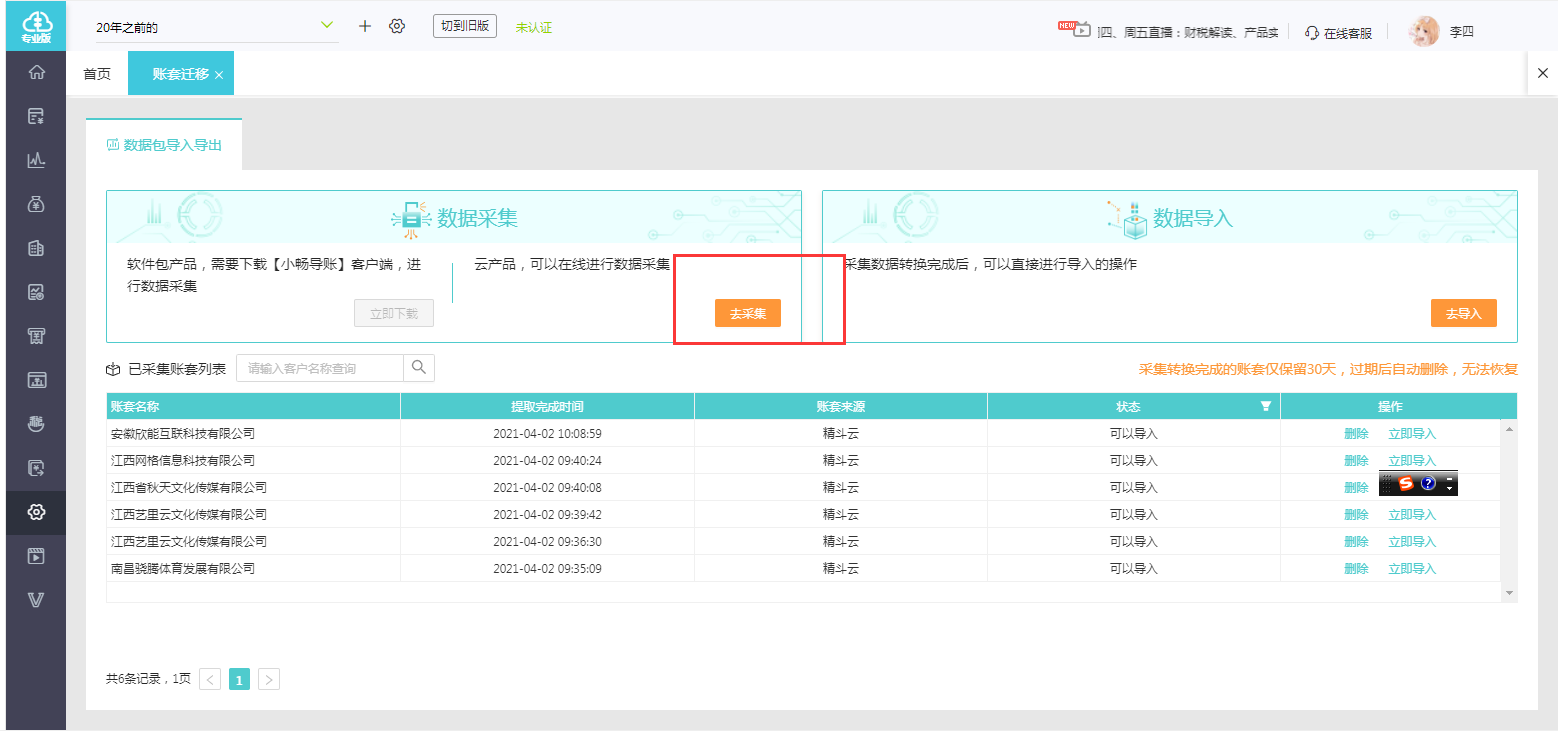Open the home icon in the sidebar
The image size is (1558, 735).
point(36,72)
